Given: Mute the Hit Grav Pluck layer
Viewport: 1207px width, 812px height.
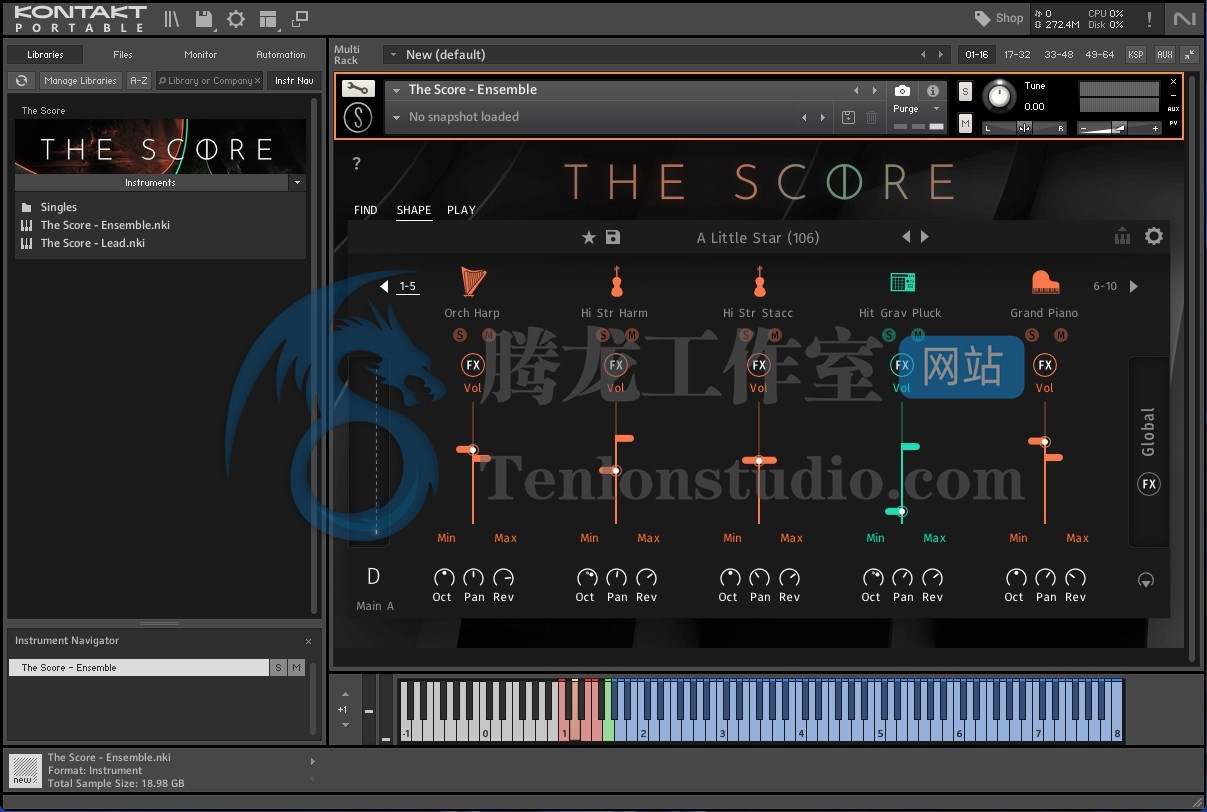Looking at the screenshot, I should point(918,335).
